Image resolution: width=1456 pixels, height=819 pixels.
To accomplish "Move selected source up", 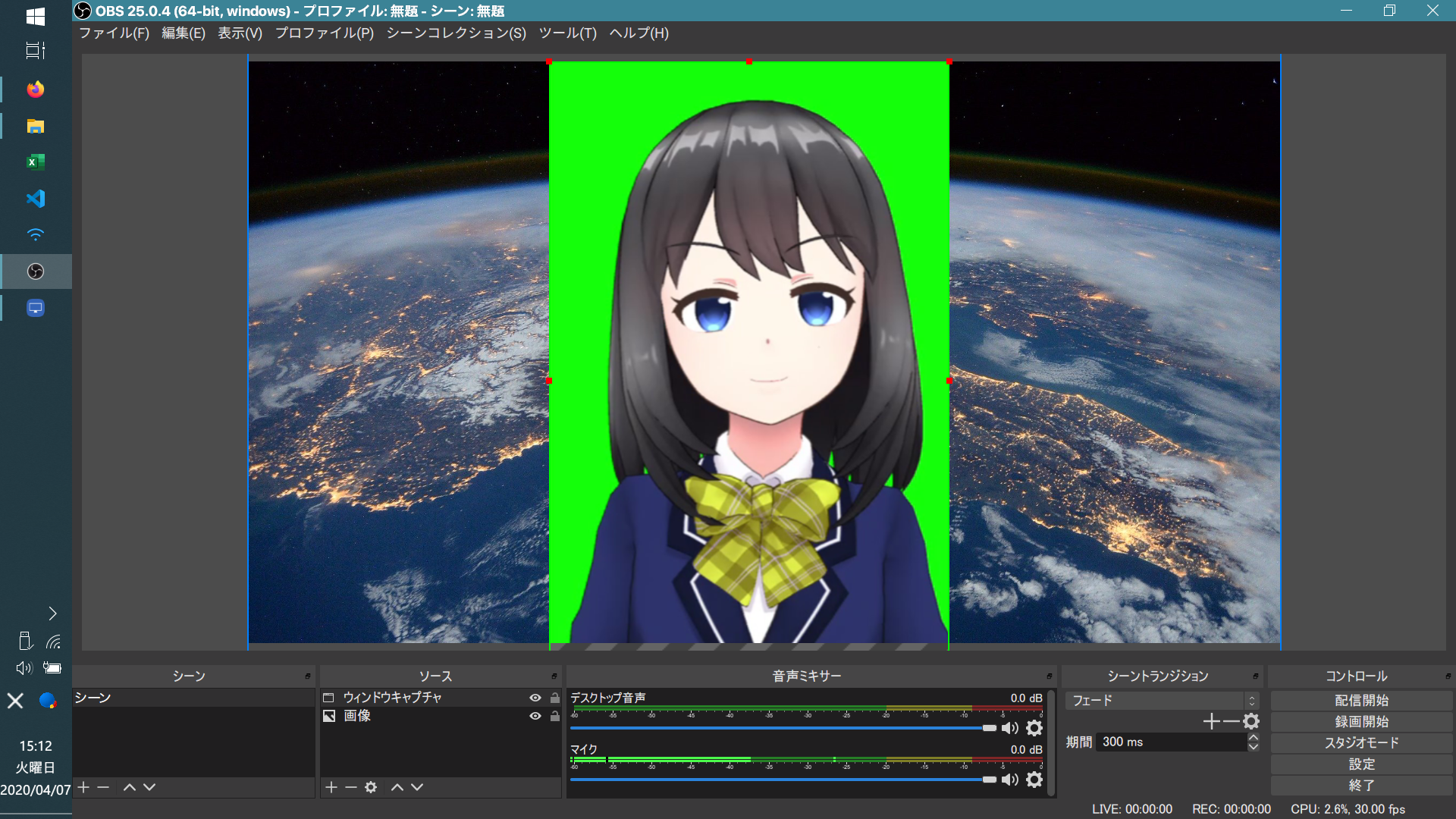I will pyautogui.click(x=397, y=787).
